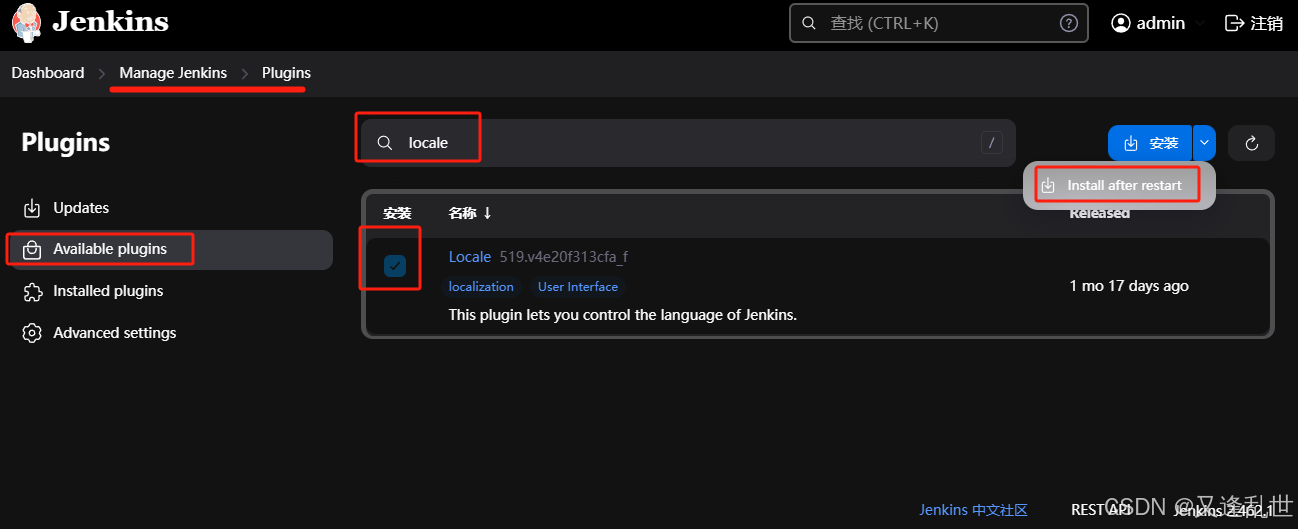
Task: Click the Plugins page heading
Action: [66, 143]
